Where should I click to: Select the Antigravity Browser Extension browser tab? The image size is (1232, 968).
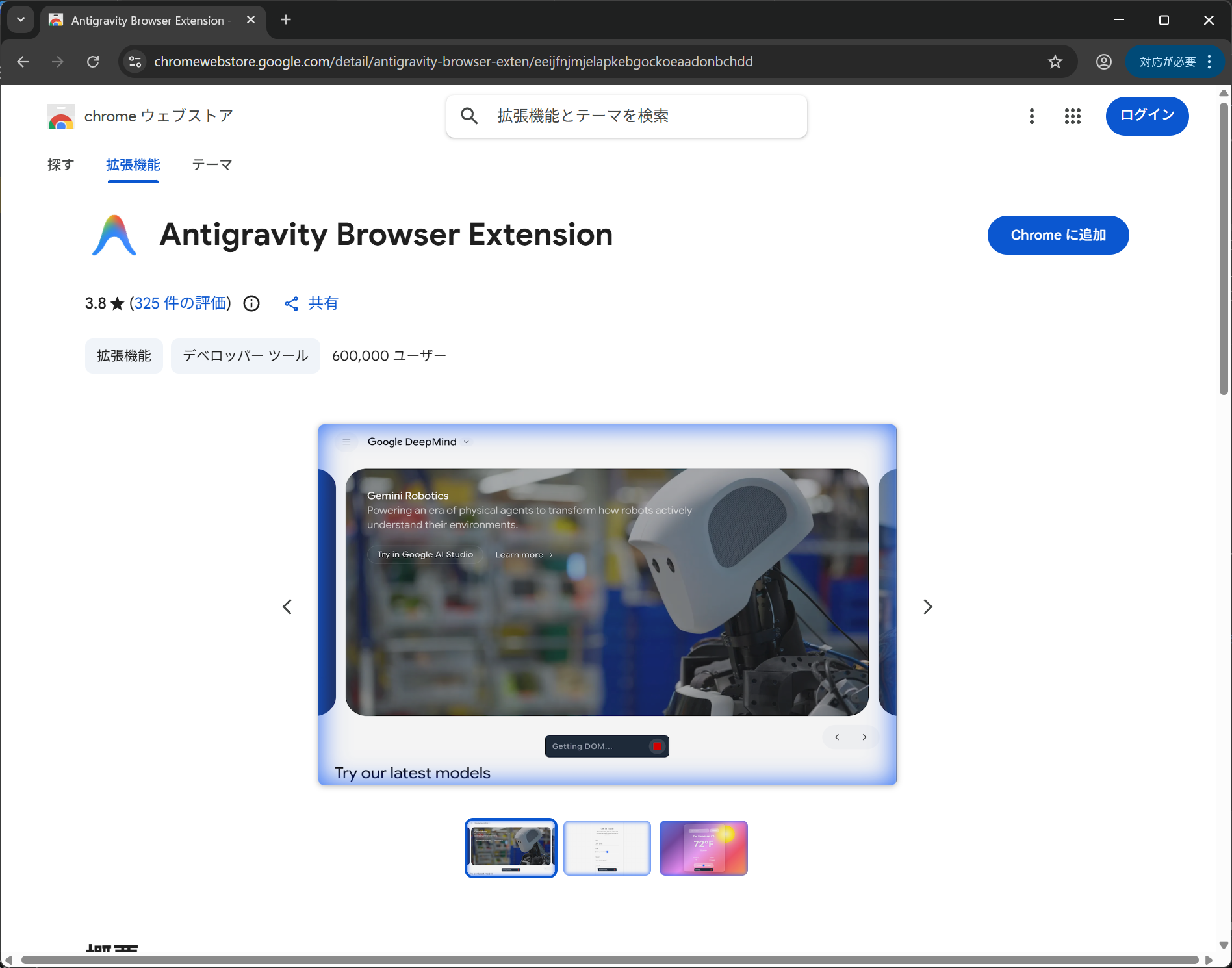[x=153, y=21]
